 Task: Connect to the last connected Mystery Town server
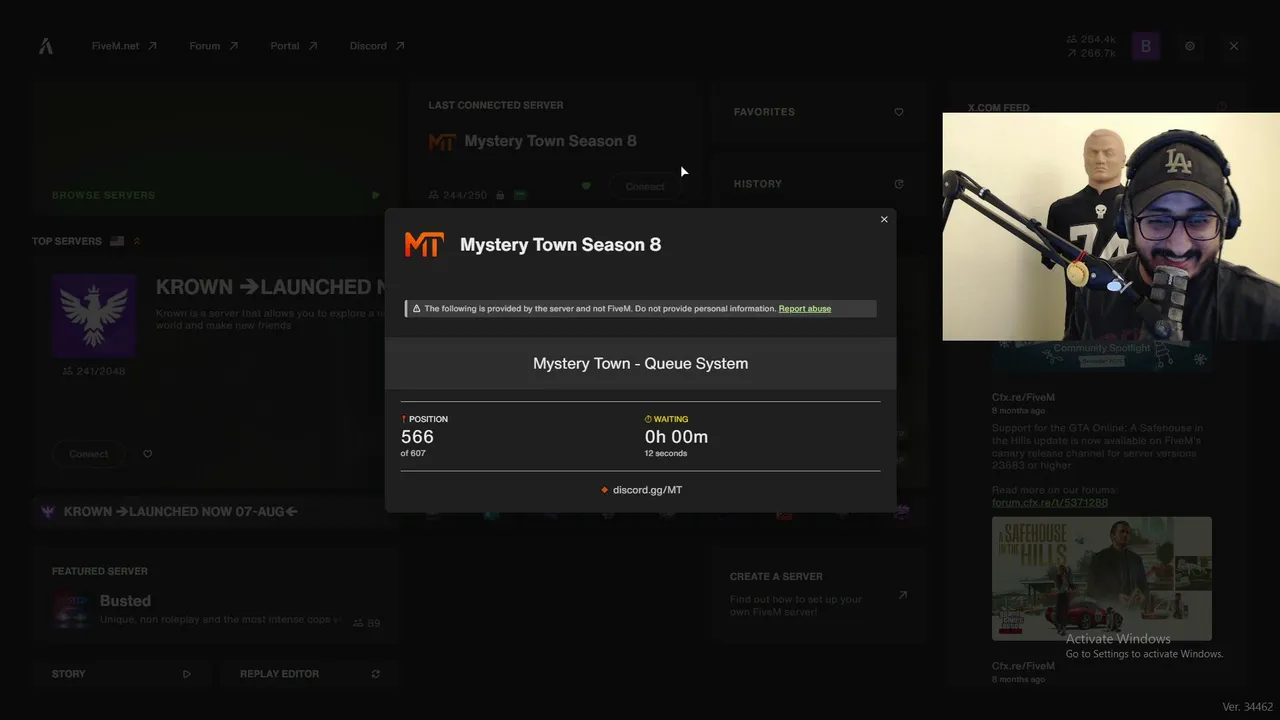point(645,187)
